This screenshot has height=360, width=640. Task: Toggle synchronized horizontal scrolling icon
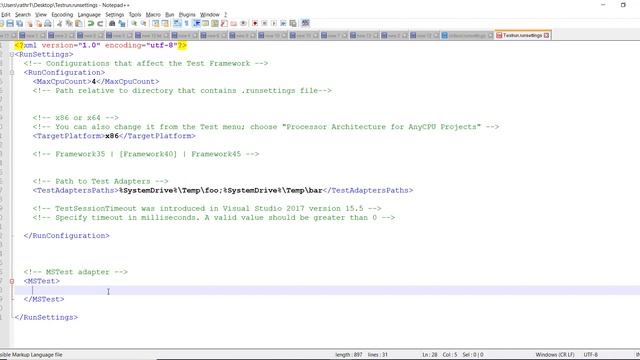[x=165, y=23]
